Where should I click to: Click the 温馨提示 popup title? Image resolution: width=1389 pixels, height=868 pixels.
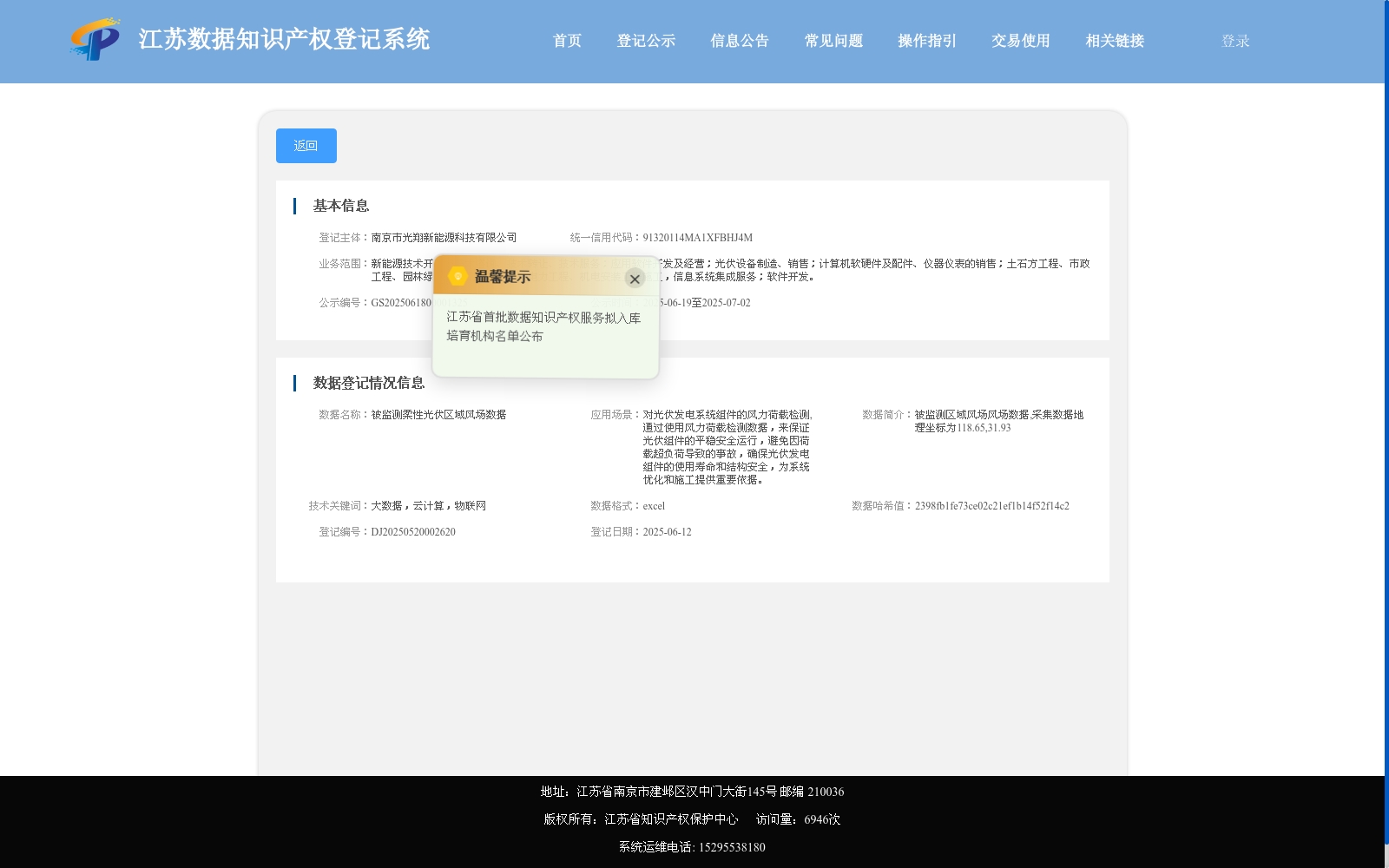[x=502, y=277]
